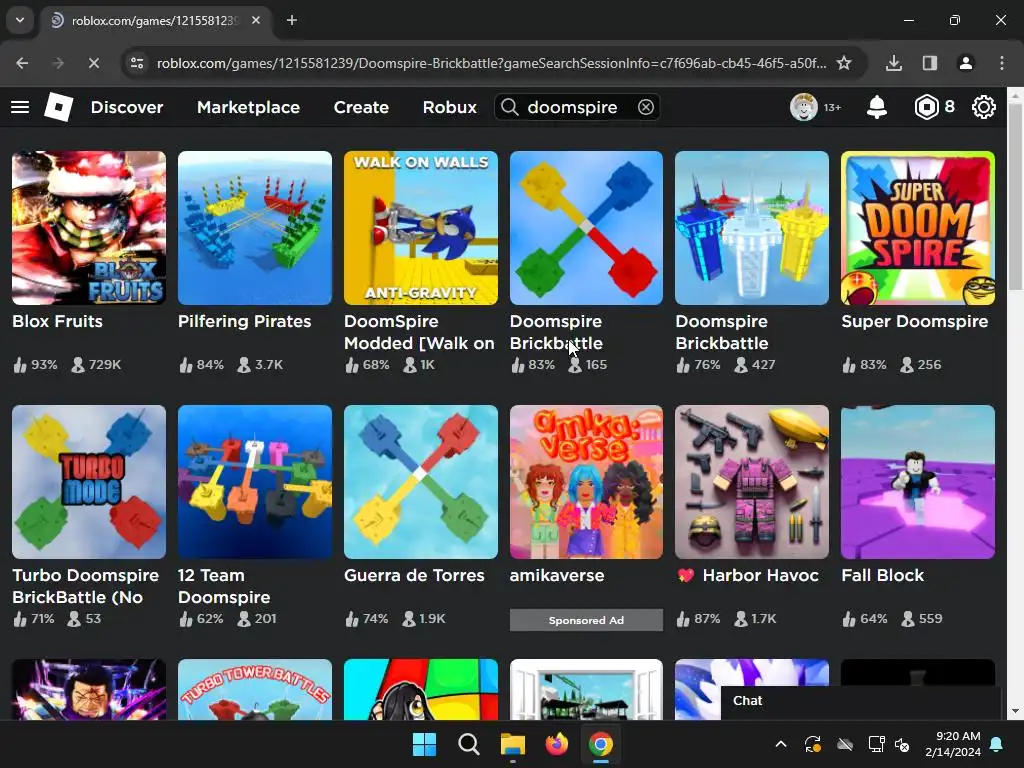Click the Guerra de Torres title link
The width and height of the screenshot is (1024, 768).
point(414,575)
